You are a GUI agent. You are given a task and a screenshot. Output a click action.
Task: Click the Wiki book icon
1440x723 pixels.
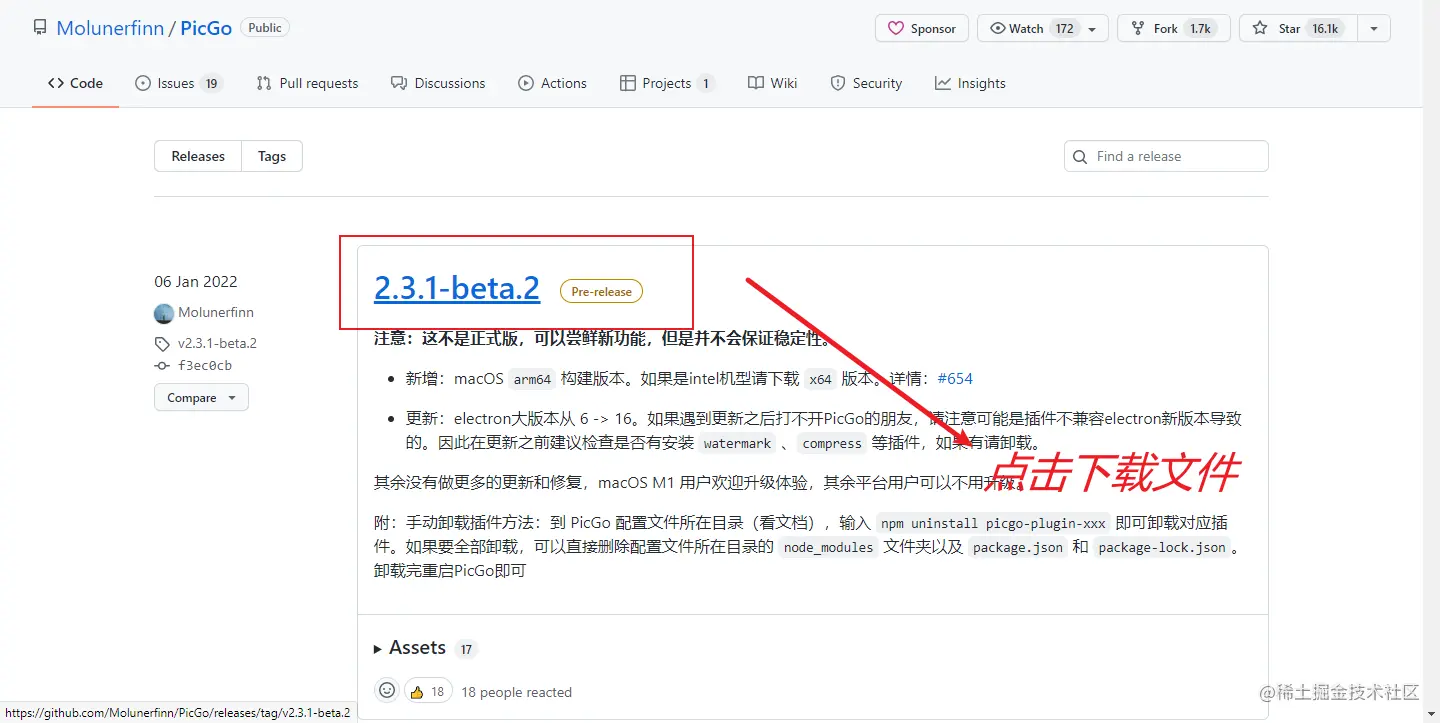point(756,83)
